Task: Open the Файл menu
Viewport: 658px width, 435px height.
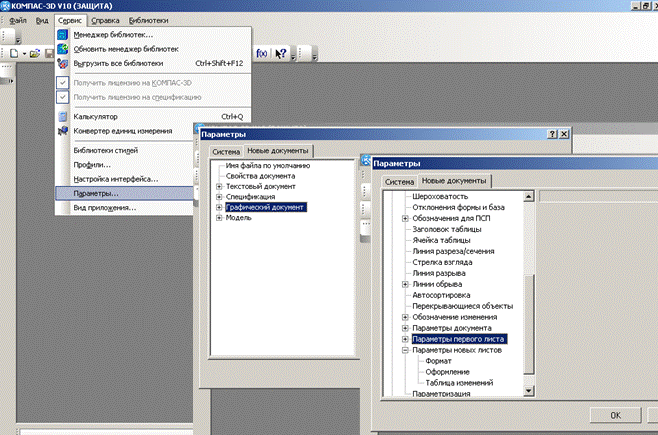Action: [x=18, y=20]
